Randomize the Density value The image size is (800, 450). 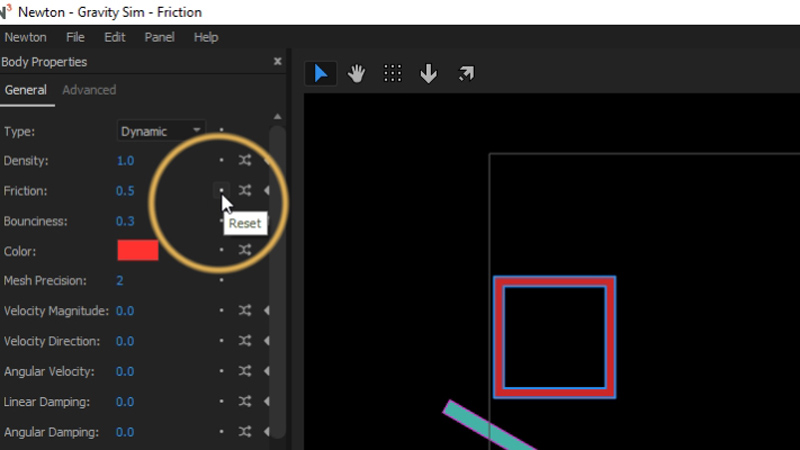tap(245, 160)
